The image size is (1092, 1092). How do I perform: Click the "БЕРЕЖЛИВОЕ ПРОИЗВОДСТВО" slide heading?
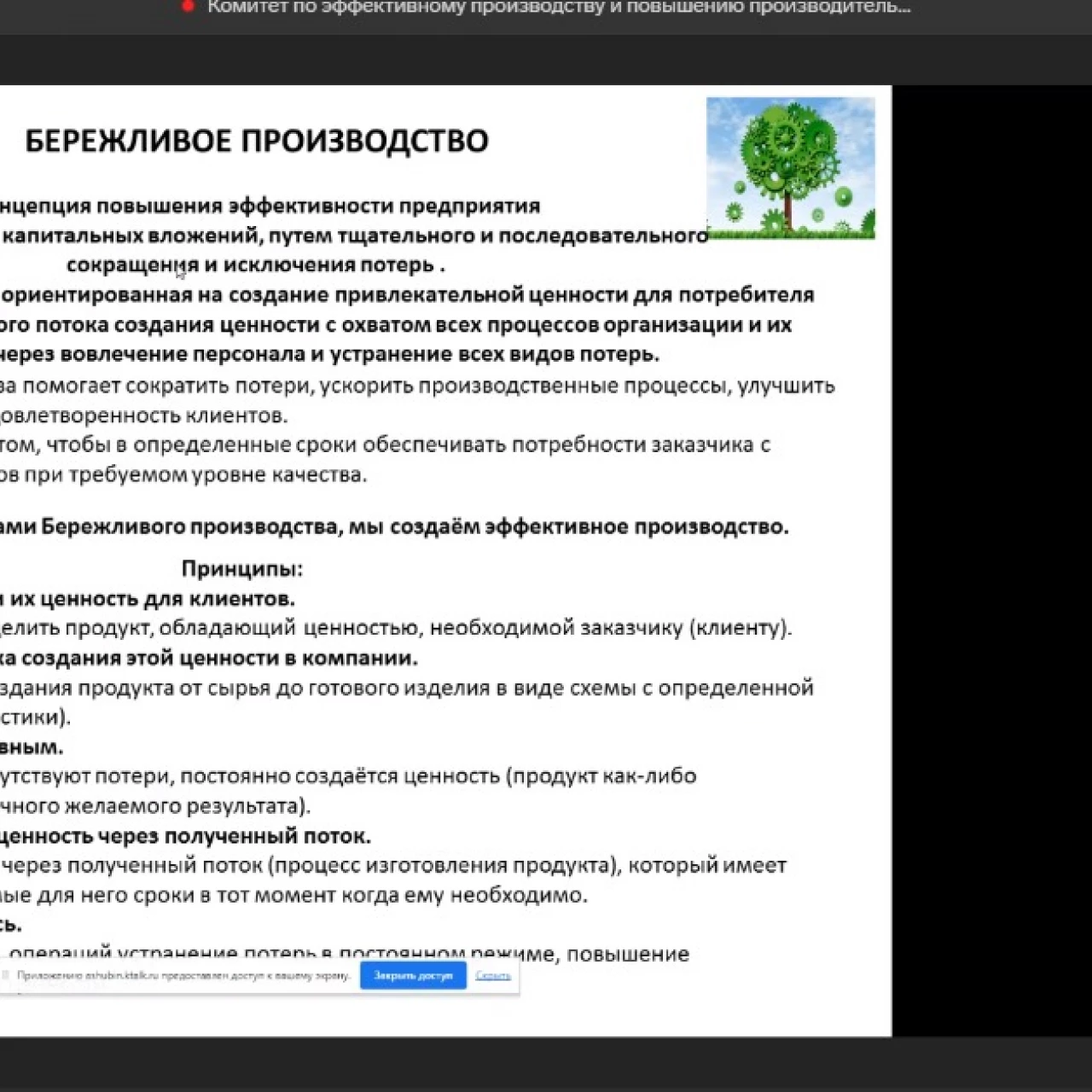[257, 141]
